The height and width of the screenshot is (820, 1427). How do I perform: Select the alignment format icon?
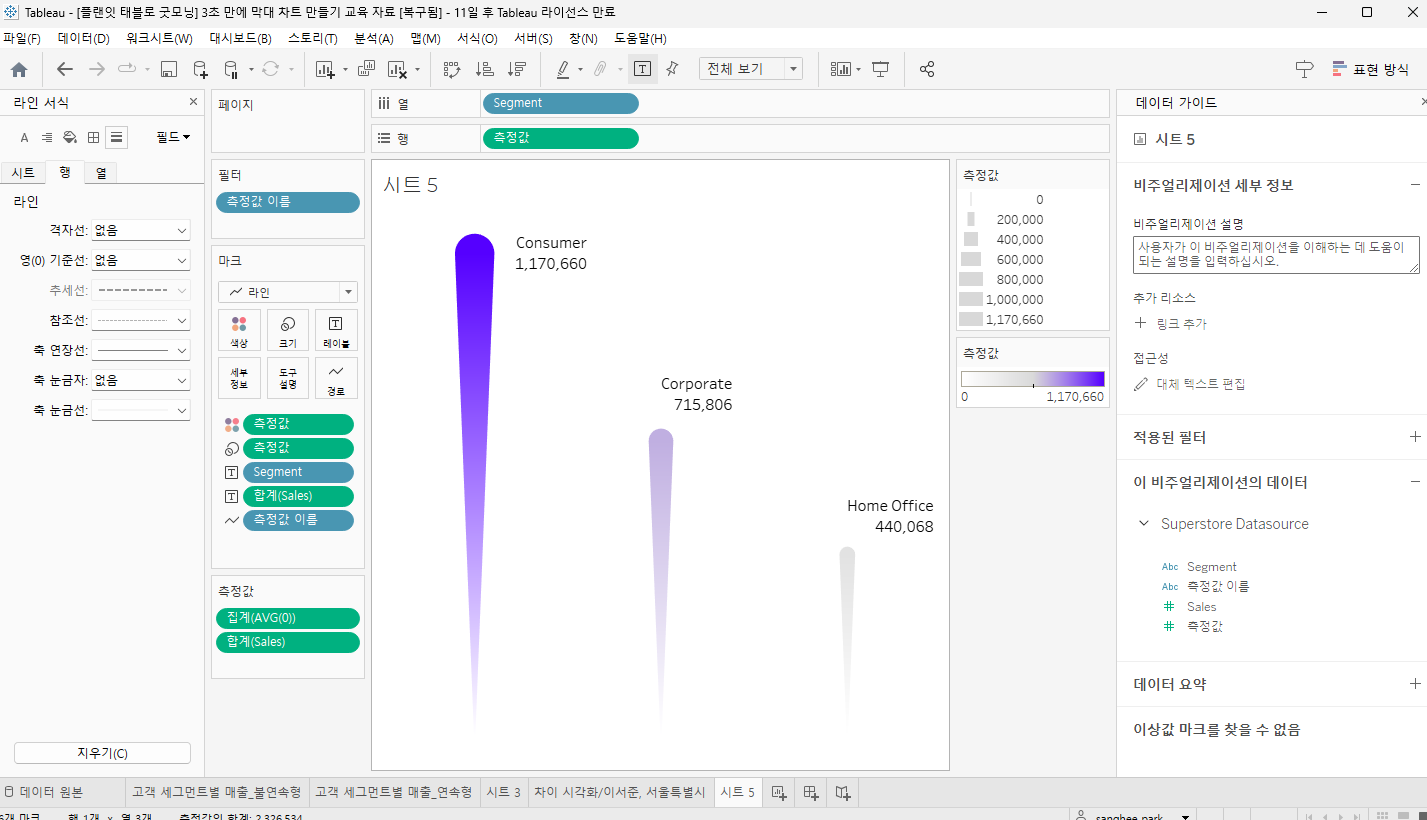pyautogui.click(x=47, y=137)
